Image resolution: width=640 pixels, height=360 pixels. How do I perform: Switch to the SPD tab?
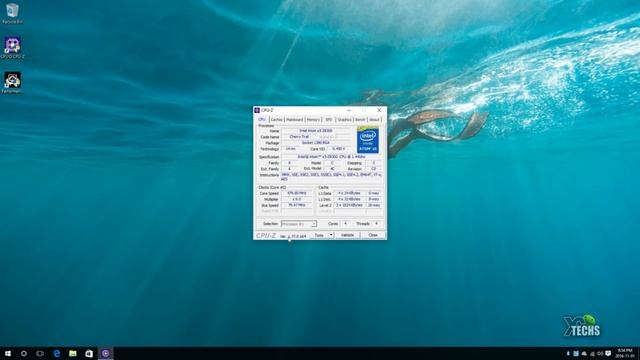329,120
